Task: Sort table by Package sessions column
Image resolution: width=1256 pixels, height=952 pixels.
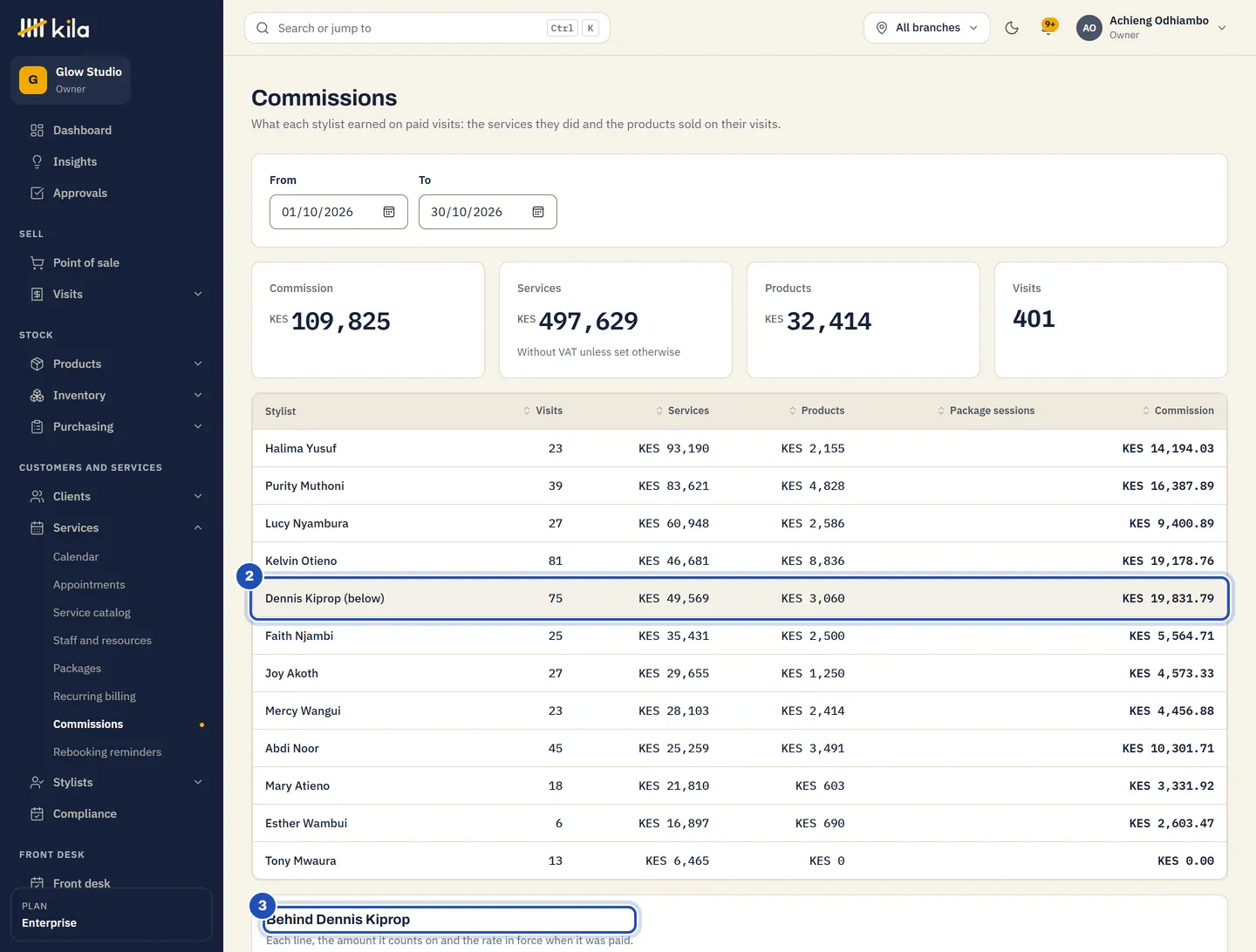Action: 986,411
